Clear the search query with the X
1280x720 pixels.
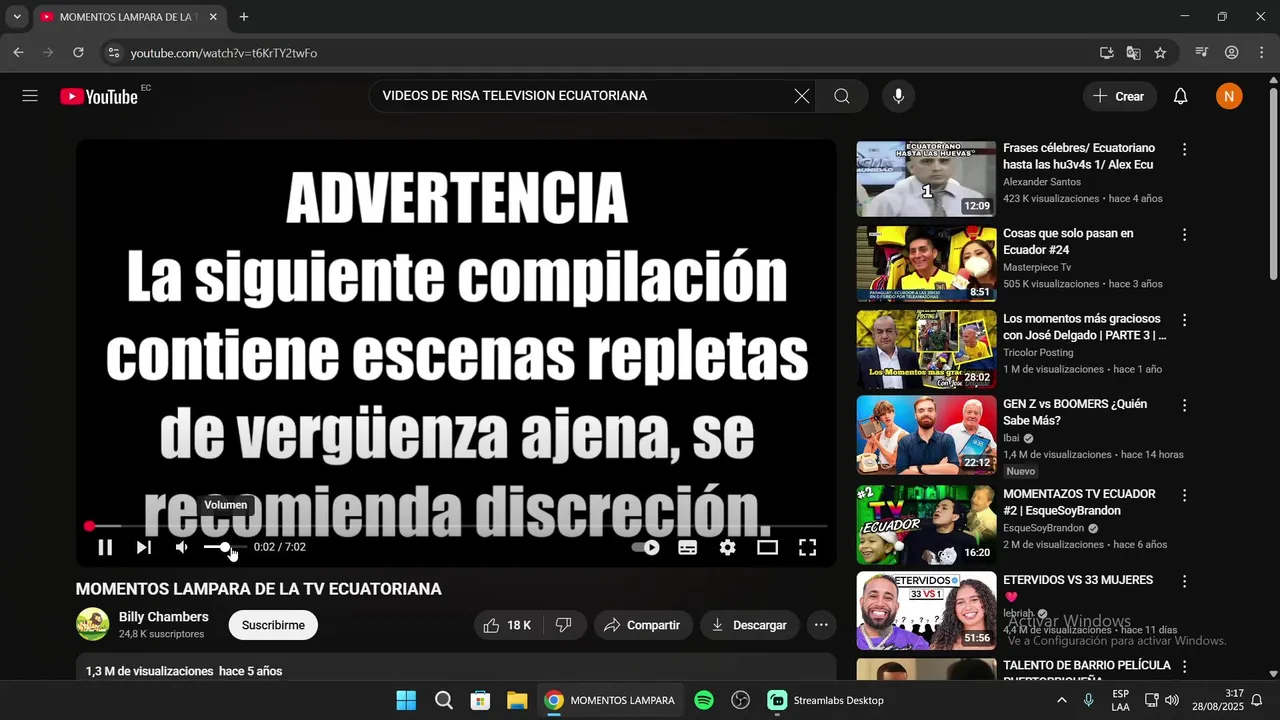click(802, 96)
